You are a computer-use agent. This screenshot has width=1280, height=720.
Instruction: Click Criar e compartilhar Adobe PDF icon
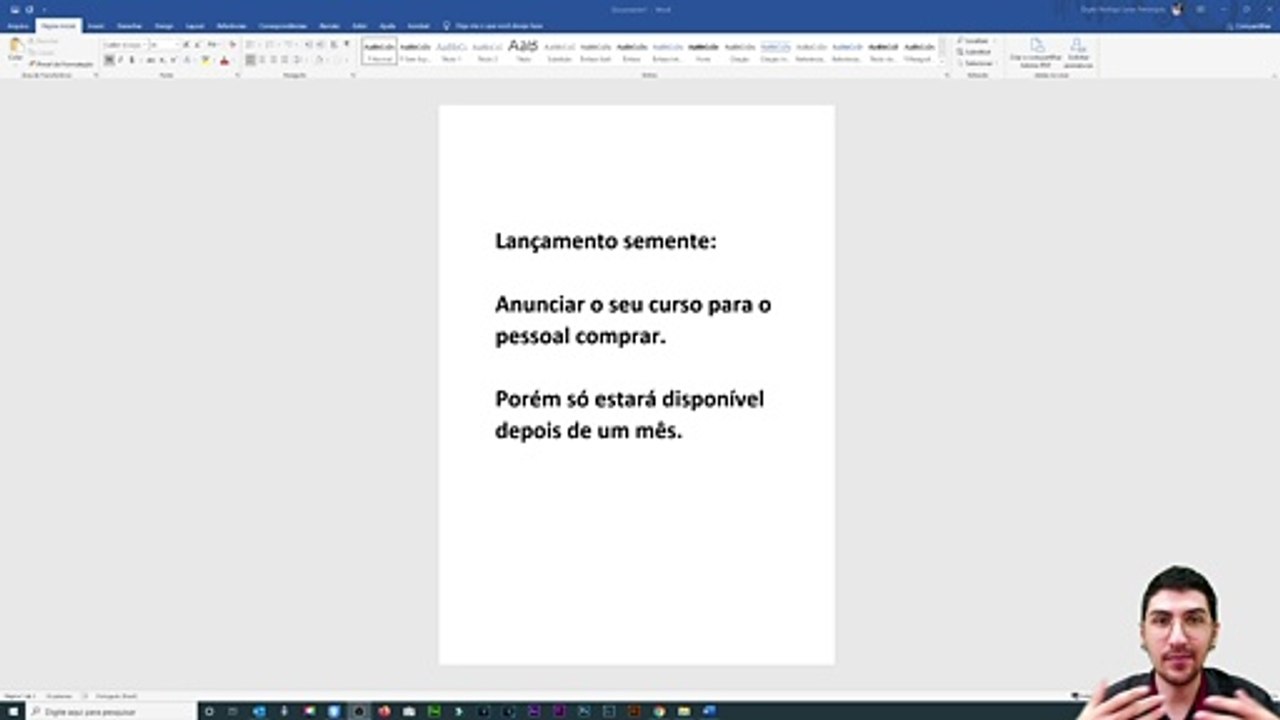(x=1037, y=54)
